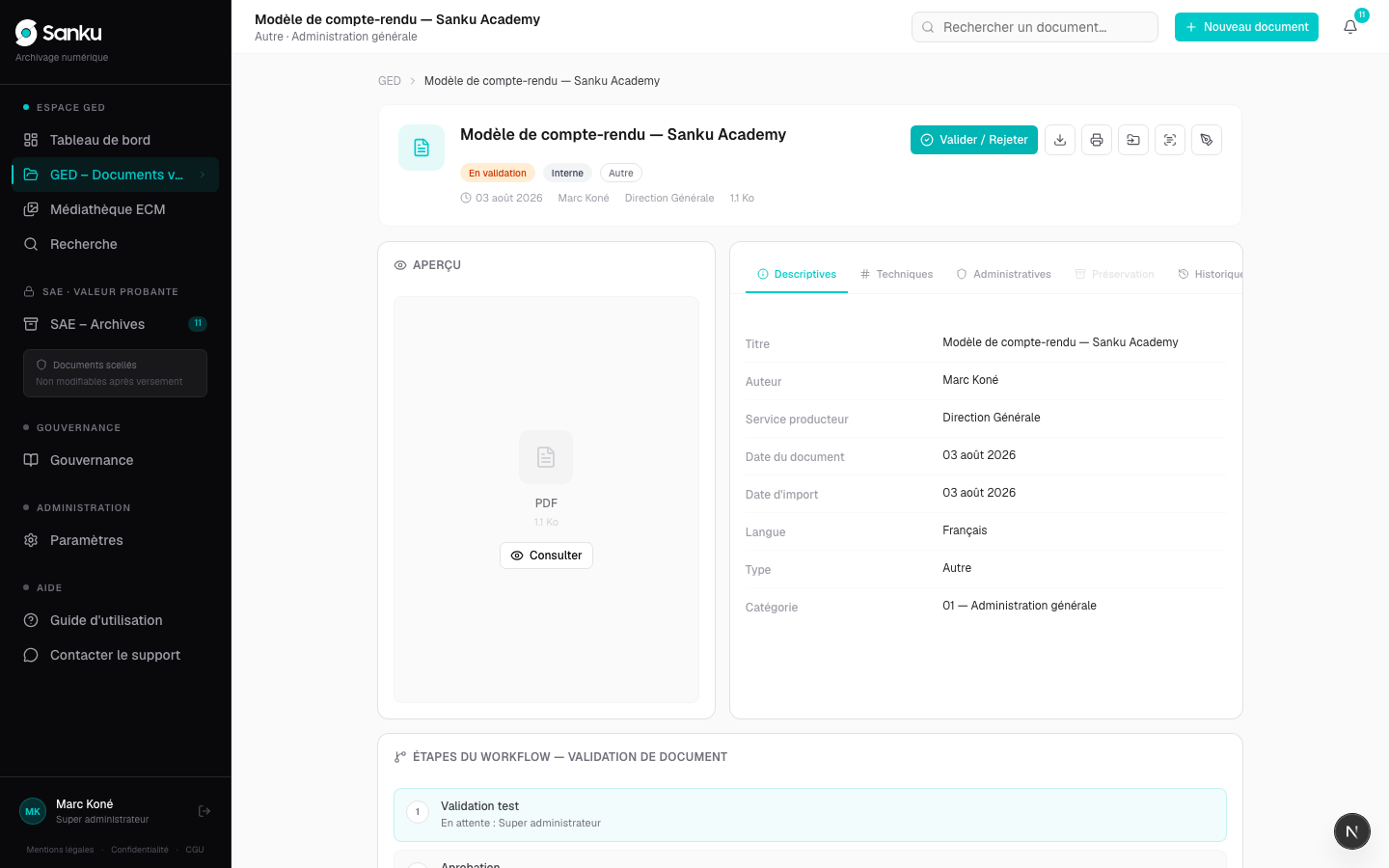Open Contacter le support
The height and width of the screenshot is (868, 1389).
click(116, 655)
